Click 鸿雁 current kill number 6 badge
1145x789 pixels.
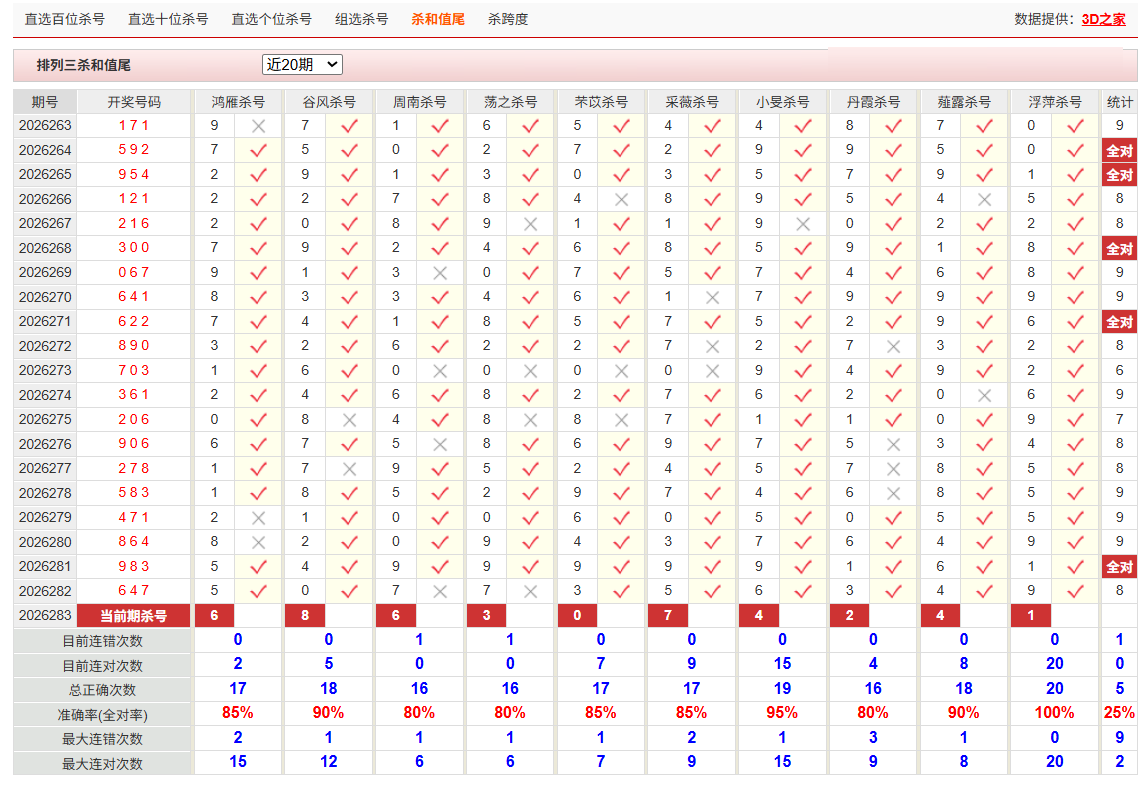point(214,616)
